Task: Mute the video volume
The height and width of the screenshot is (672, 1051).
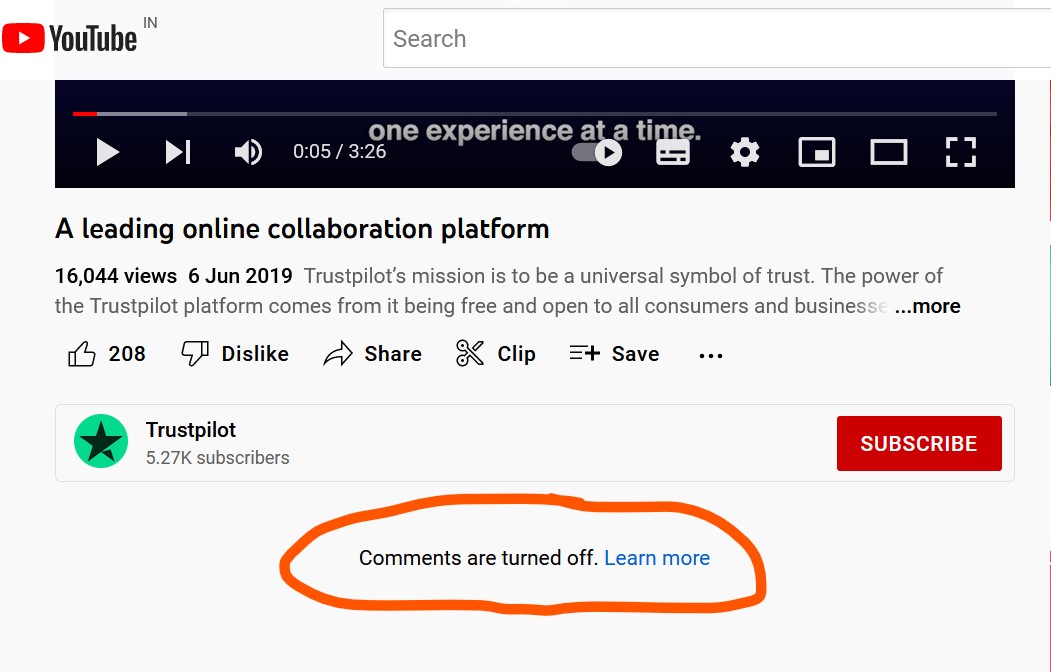Action: [x=248, y=152]
